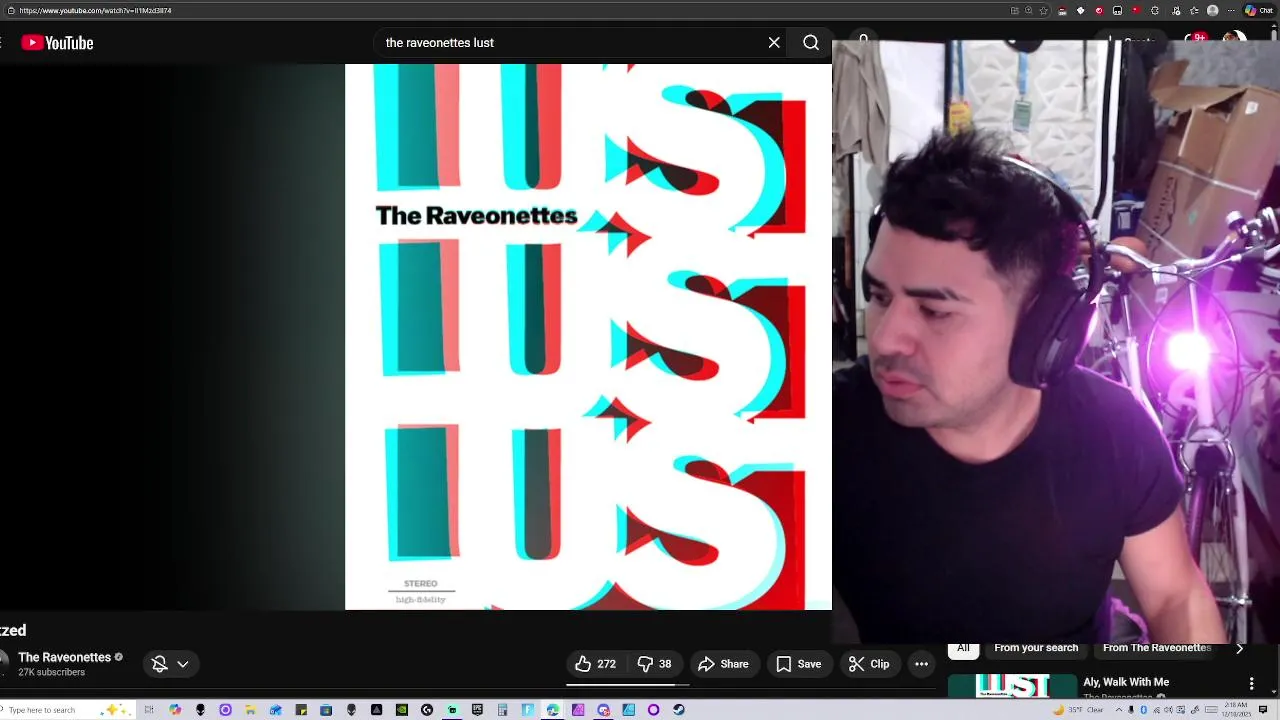Screen dimensions: 1280x720
Task: Expand the subscription notification dropdown chevron
Action: click(x=183, y=664)
